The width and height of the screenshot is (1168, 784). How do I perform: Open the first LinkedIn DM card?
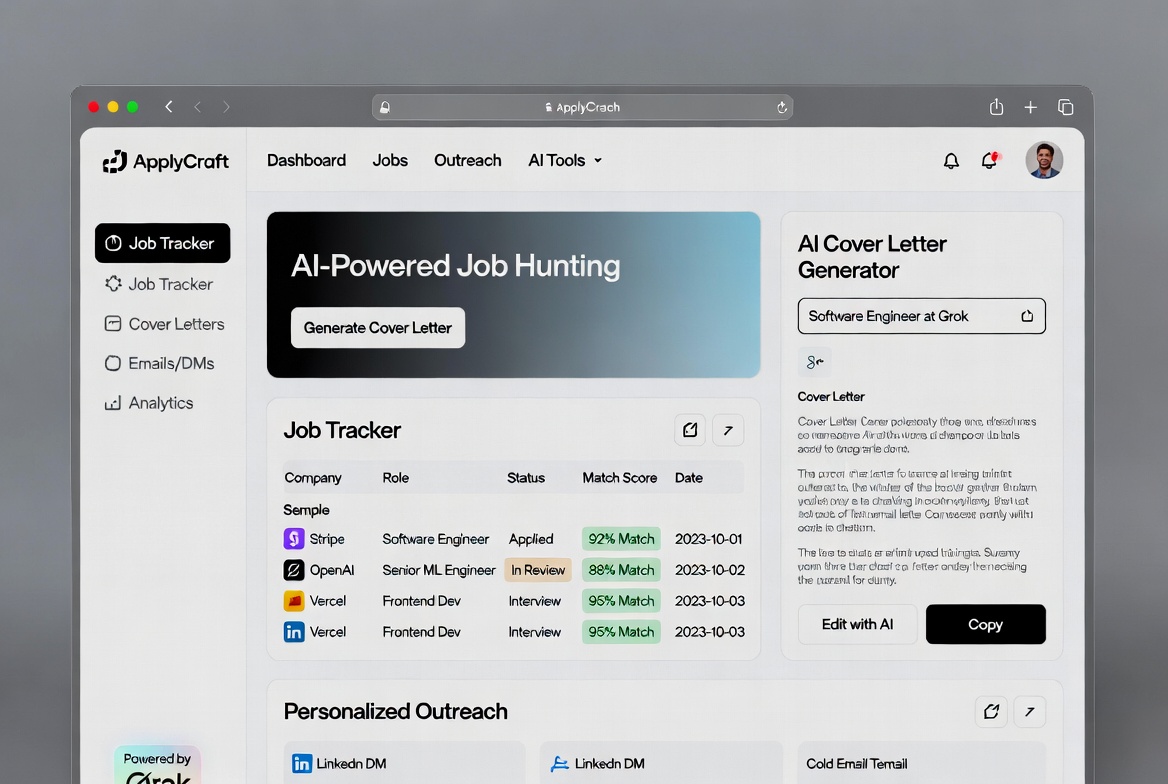(x=404, y=763)
